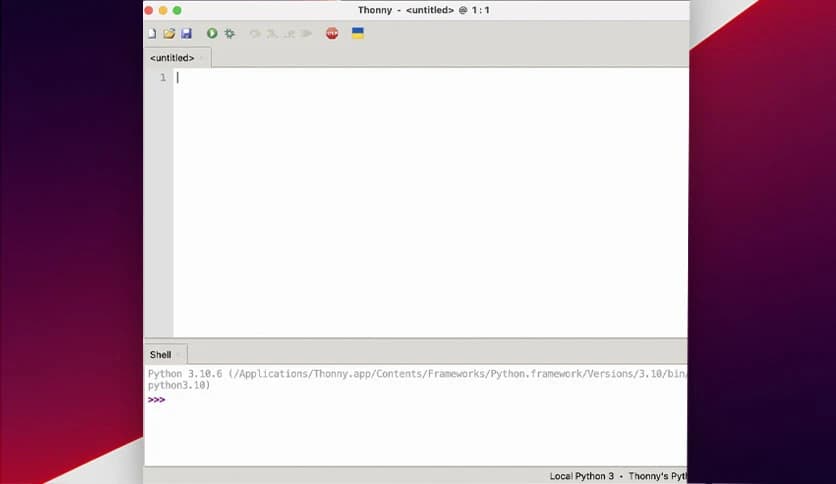Click the Step out debug icon
Screen dimensions: 836x484
289,33
